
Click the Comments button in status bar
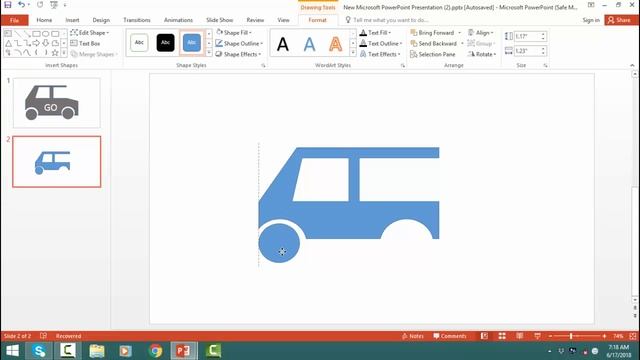coord(450,336)
